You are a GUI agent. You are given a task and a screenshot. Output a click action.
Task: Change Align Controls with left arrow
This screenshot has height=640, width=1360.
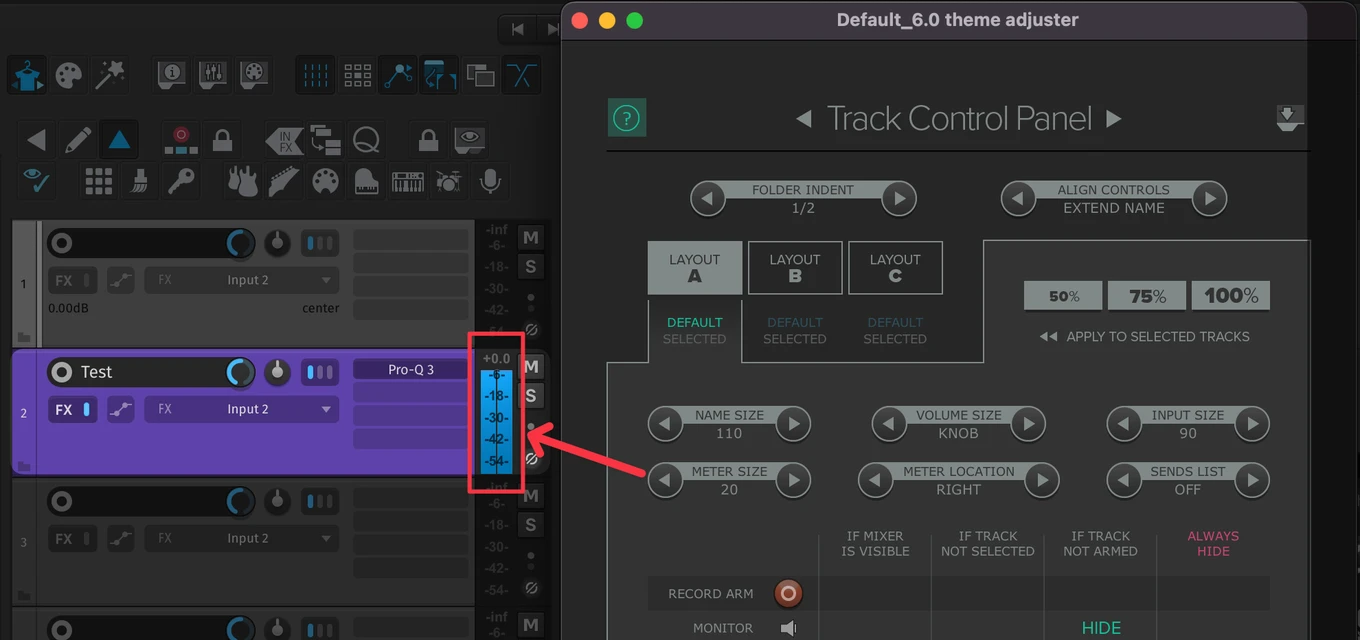[1018, 198]
